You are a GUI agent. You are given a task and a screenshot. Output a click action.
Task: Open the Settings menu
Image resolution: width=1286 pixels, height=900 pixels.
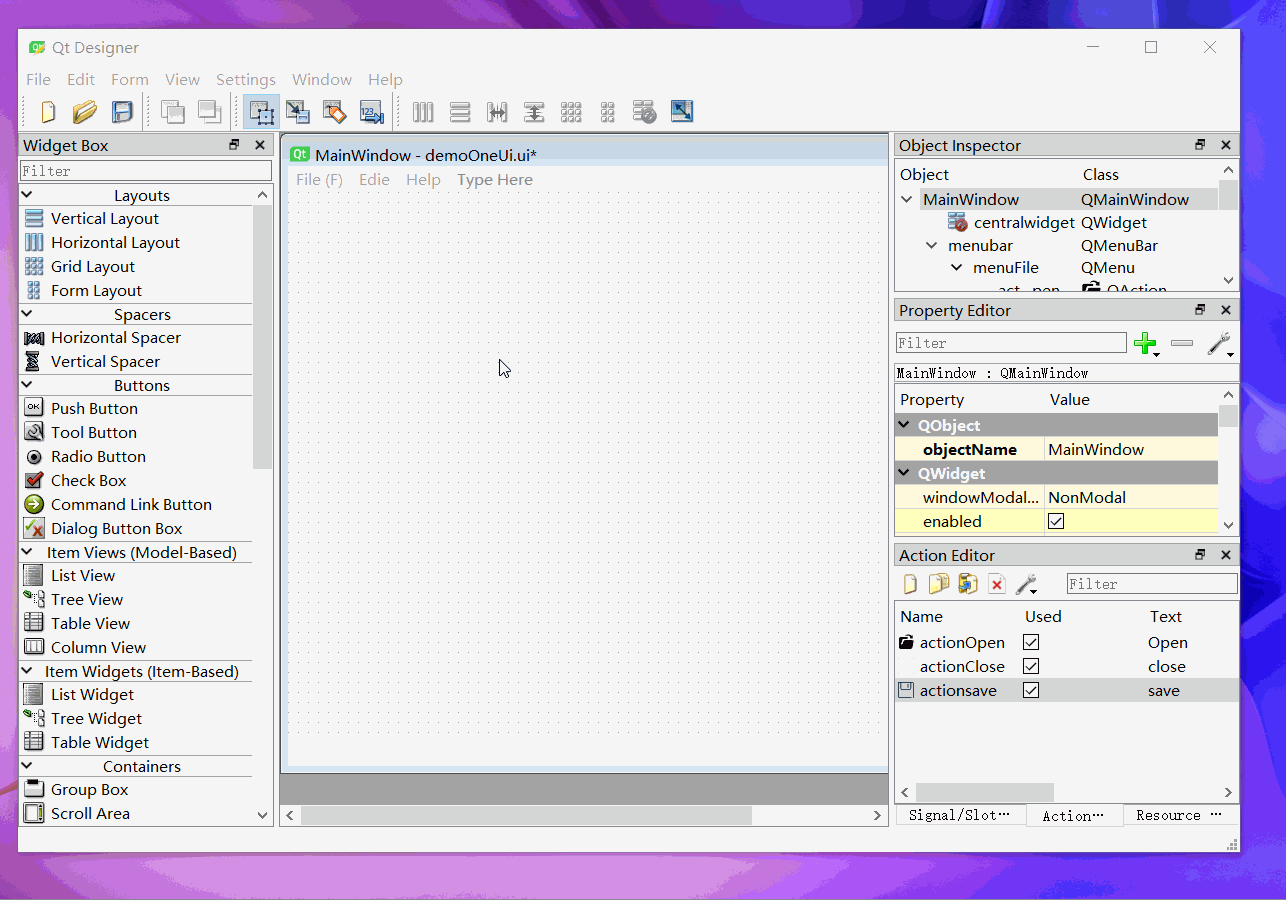coord(246,79)
